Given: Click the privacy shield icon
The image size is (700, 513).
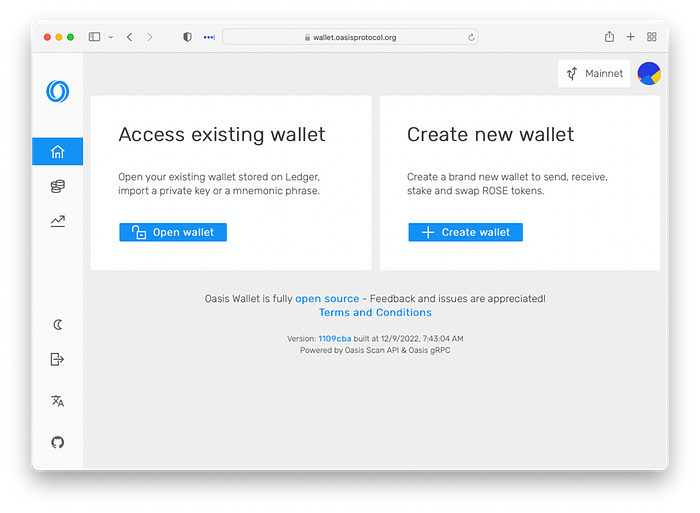Looking at the screenshot, I should click(x=188, y=37).
